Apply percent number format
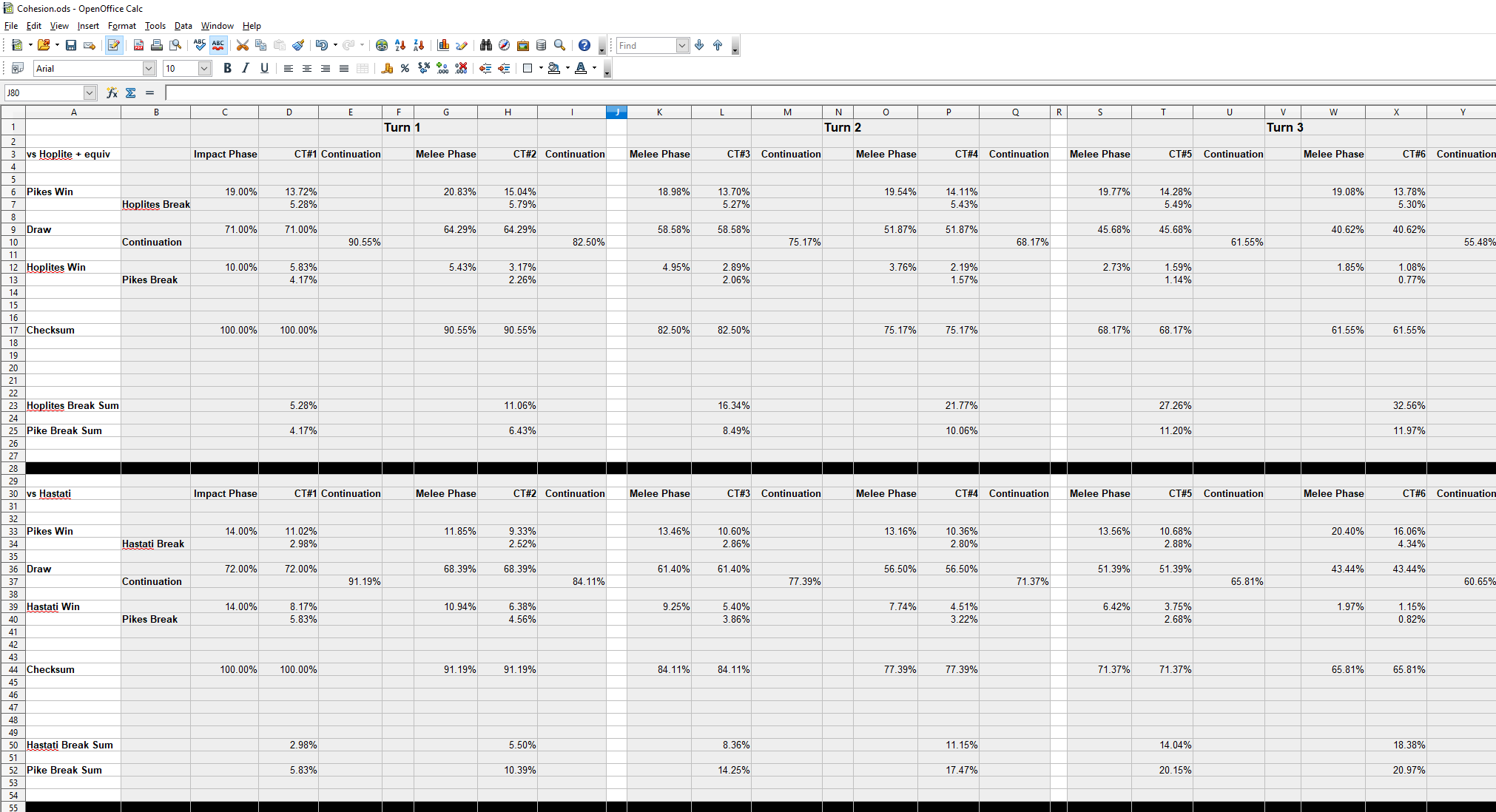The image size is (1496, 812). click(x=405, y=68)
